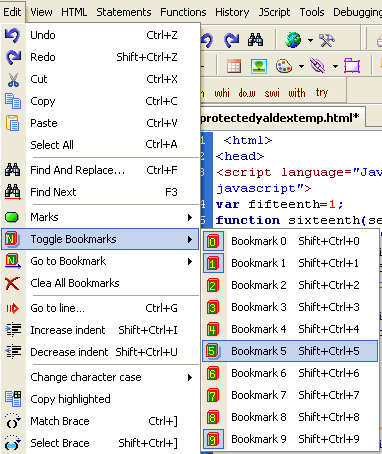Insert the 'with' statement snippet button
Viewport: 382px width, 454px height.
297,92
